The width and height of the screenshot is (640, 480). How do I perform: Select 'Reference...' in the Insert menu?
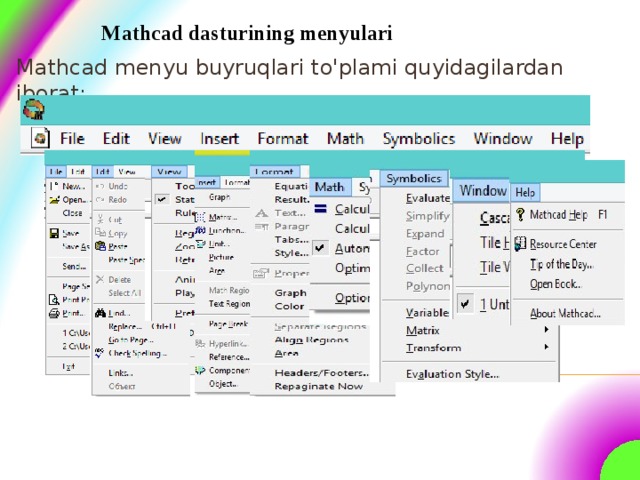coord(229,357)
